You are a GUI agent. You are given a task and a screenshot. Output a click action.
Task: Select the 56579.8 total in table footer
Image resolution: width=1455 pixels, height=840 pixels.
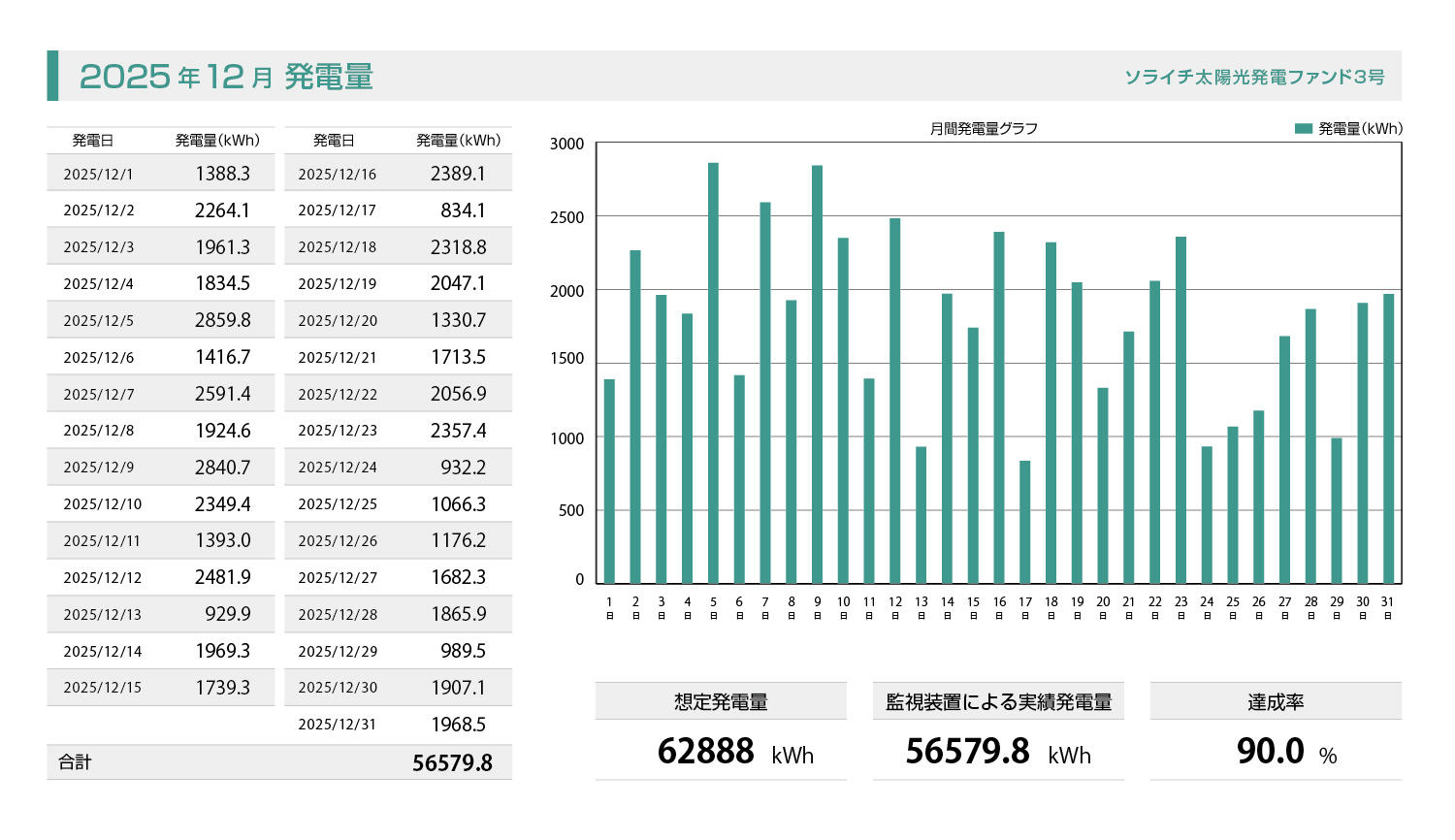click(452, 763)
